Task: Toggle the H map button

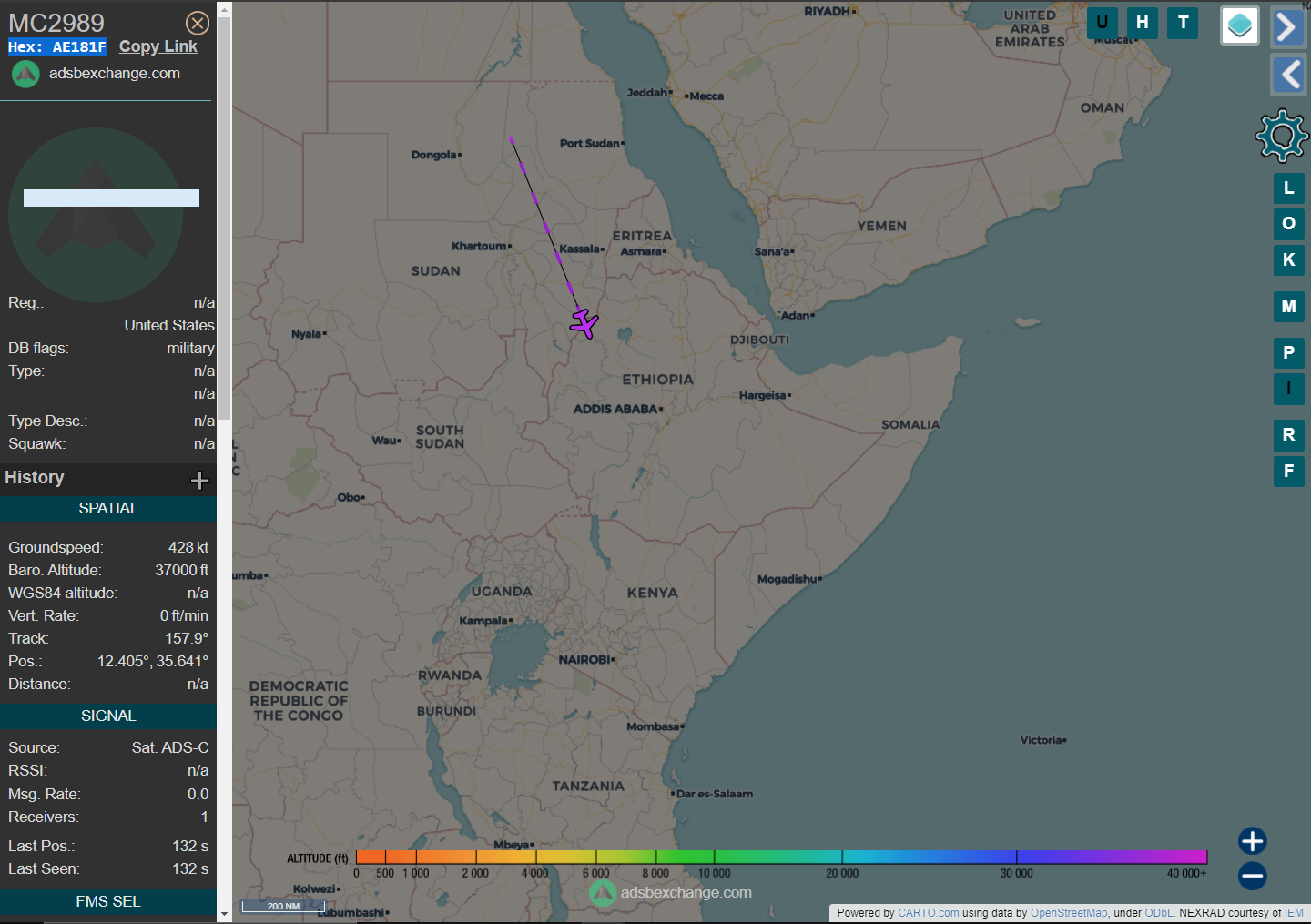Action: pyautogui.click(x=1143, y=23)
